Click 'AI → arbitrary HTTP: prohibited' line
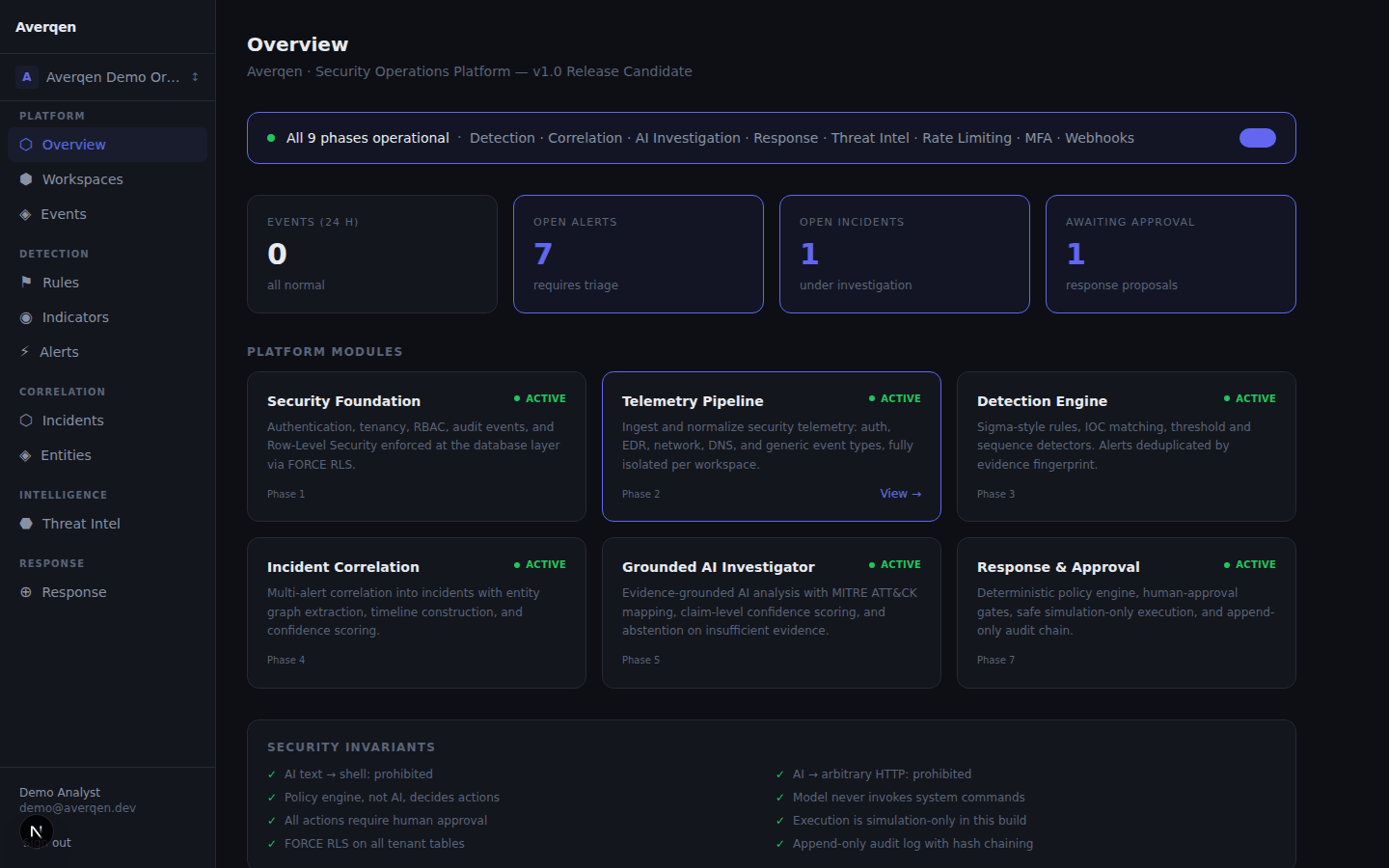This screenshot has height=868, width=1389. pos(882,774)
